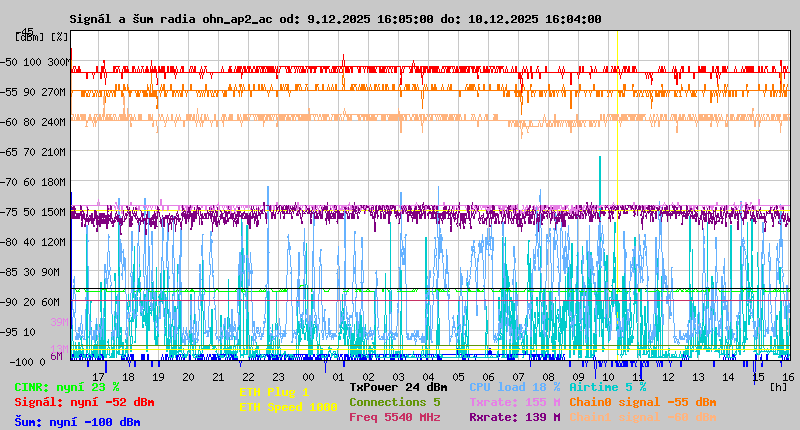
Task: Click the red Signál -52 dBm legend label
Action: pyautogui.click(x=84, y=402)
